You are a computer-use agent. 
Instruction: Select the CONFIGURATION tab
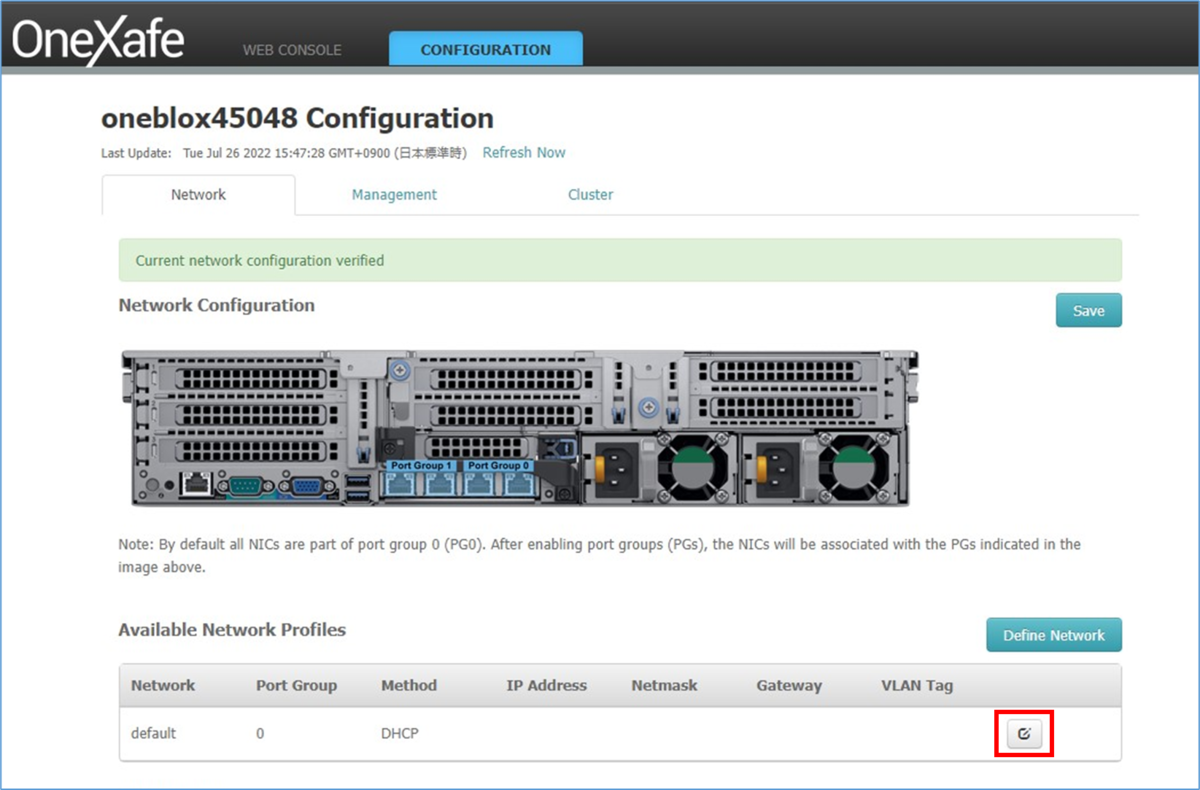(485, 49)
